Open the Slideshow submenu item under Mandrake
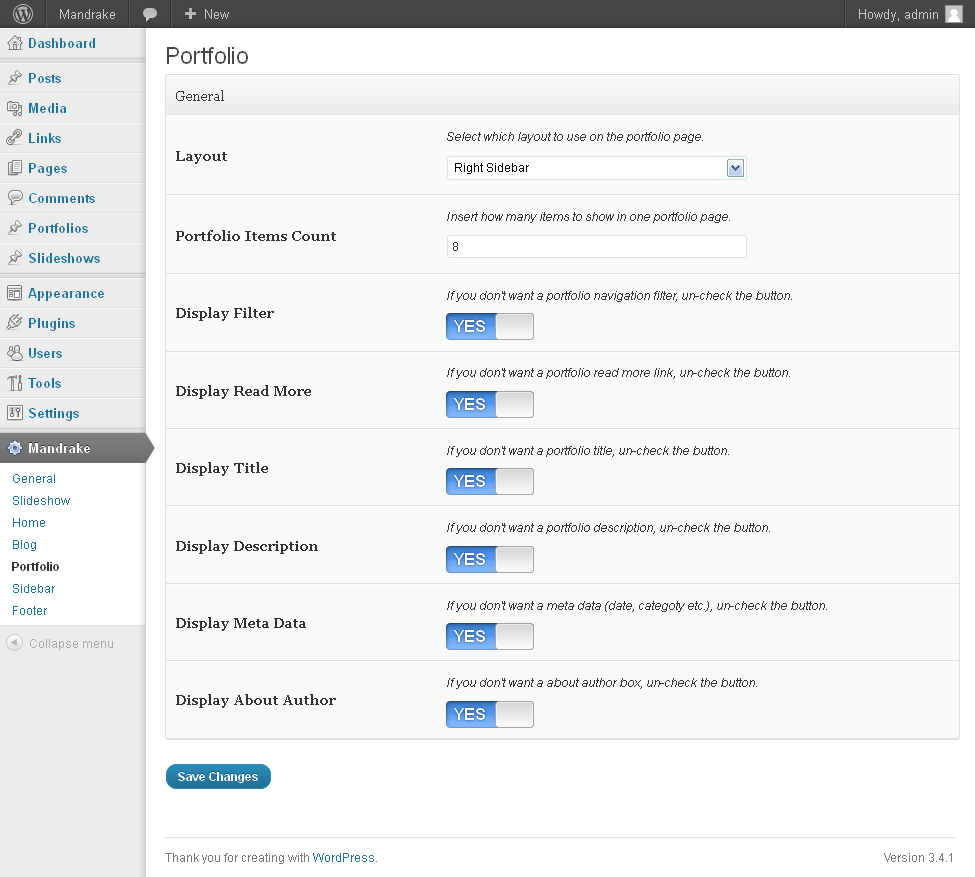The image size is (975, 877). (x=41, y=501)
